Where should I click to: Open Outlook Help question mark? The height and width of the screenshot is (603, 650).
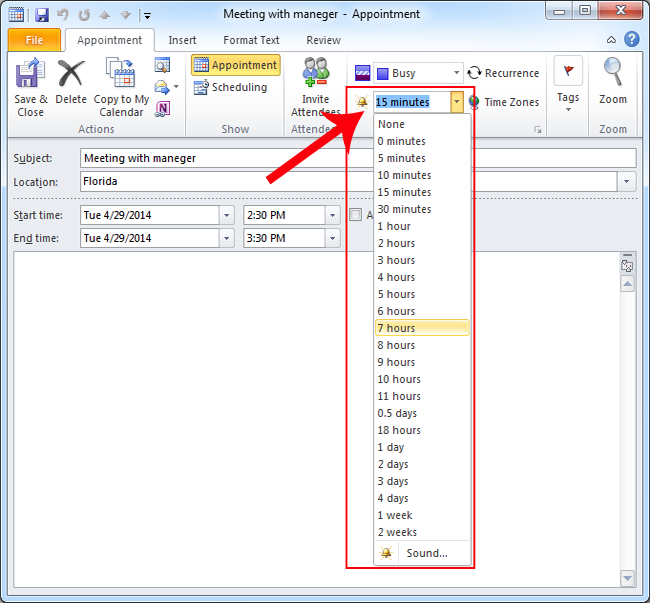click(632, 40)
